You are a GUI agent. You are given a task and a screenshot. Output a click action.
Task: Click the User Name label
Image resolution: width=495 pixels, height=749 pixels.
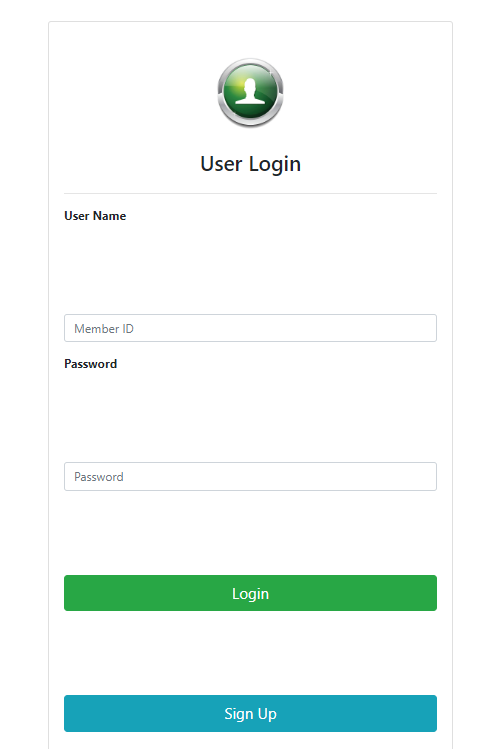pos(95,216)
